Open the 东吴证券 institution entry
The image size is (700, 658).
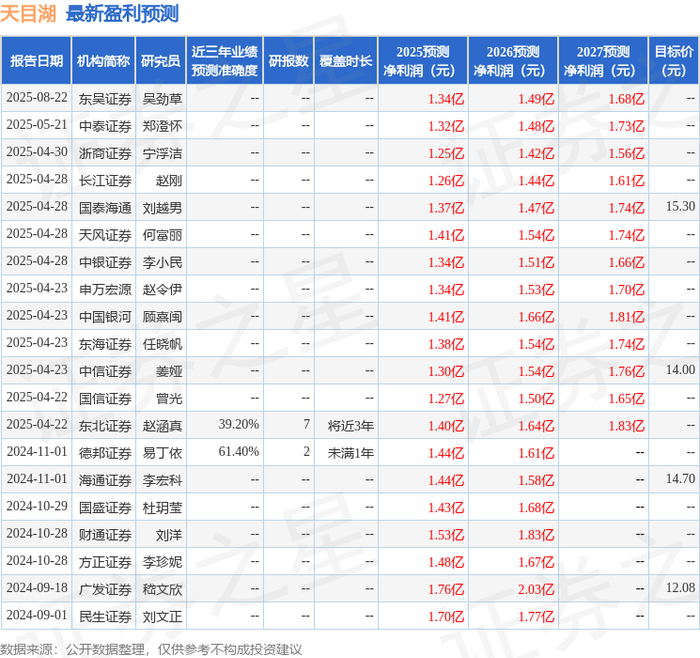click(105, 99)
